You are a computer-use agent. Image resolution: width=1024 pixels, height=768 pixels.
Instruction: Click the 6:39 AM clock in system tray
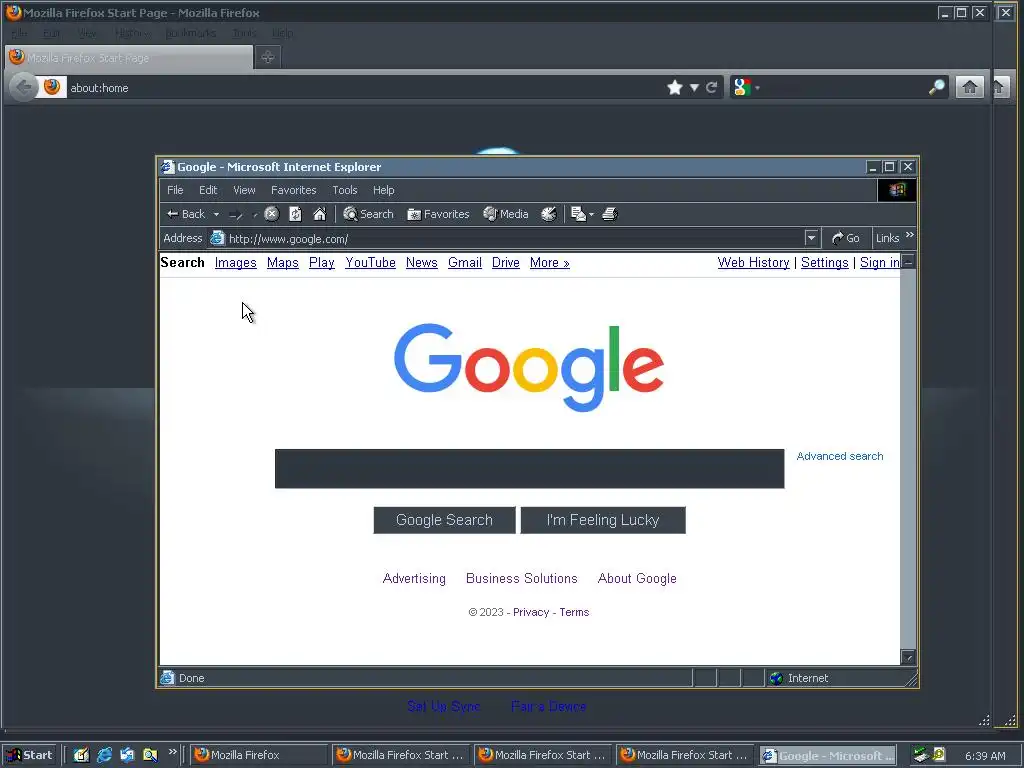point(985,756)
